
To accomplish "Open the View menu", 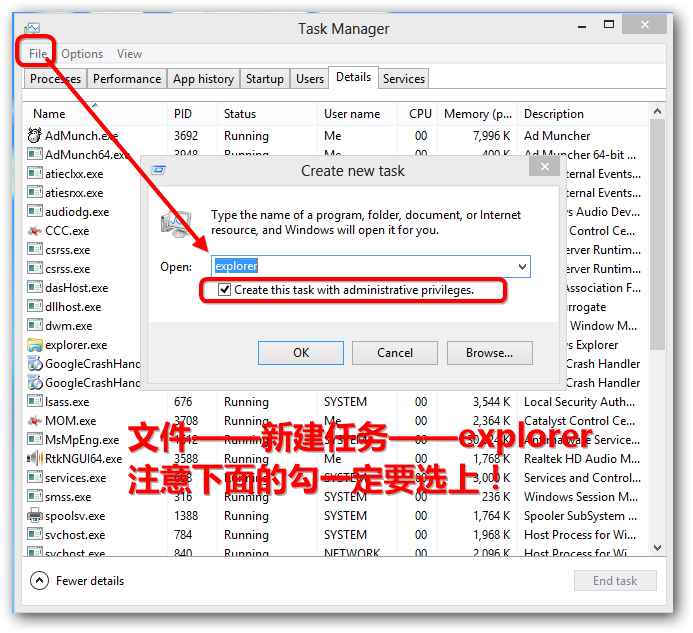I will coord(129,54).
